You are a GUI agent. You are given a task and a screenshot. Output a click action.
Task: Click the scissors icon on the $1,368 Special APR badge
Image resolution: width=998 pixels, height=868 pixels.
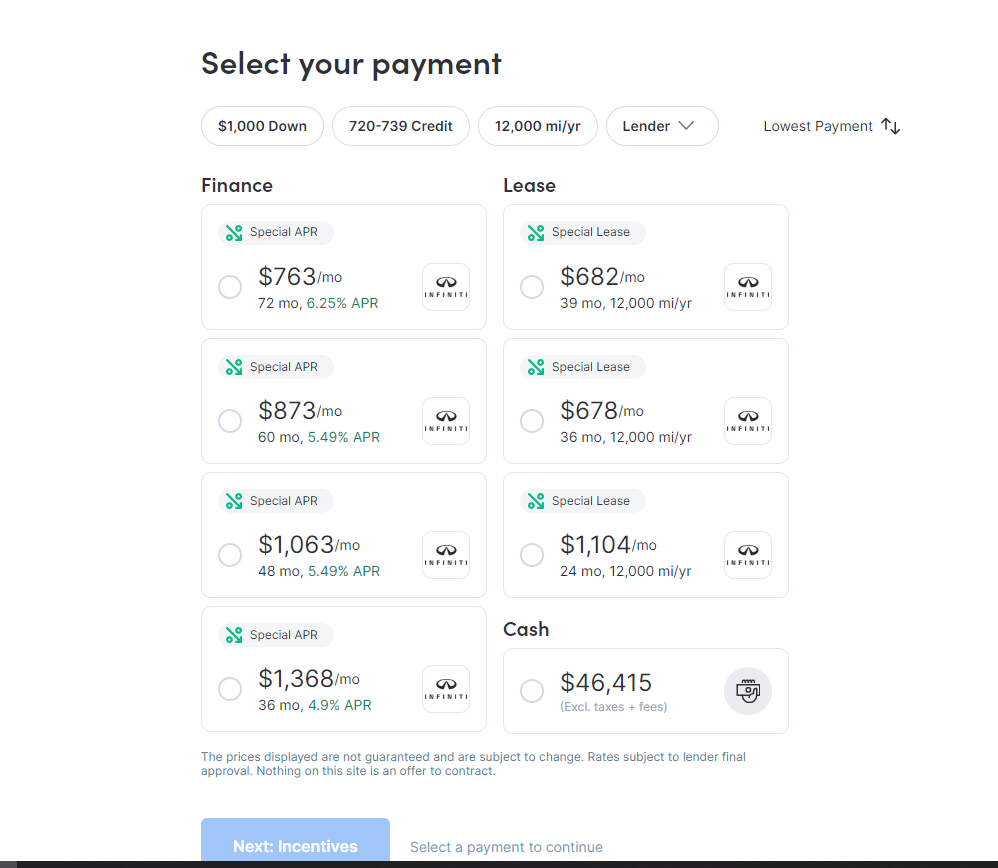(233, 635)
